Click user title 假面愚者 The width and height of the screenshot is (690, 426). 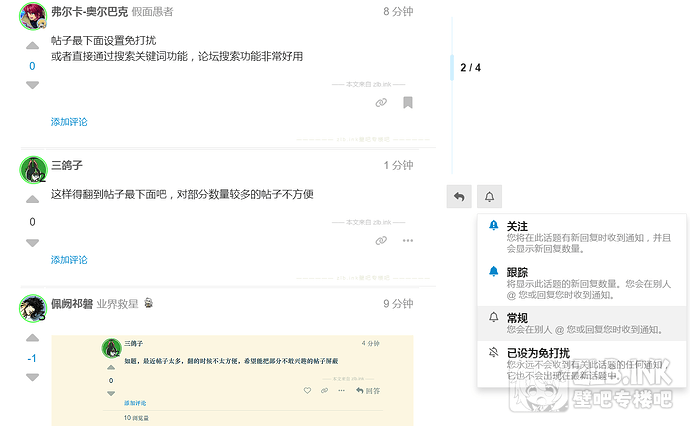153,12
